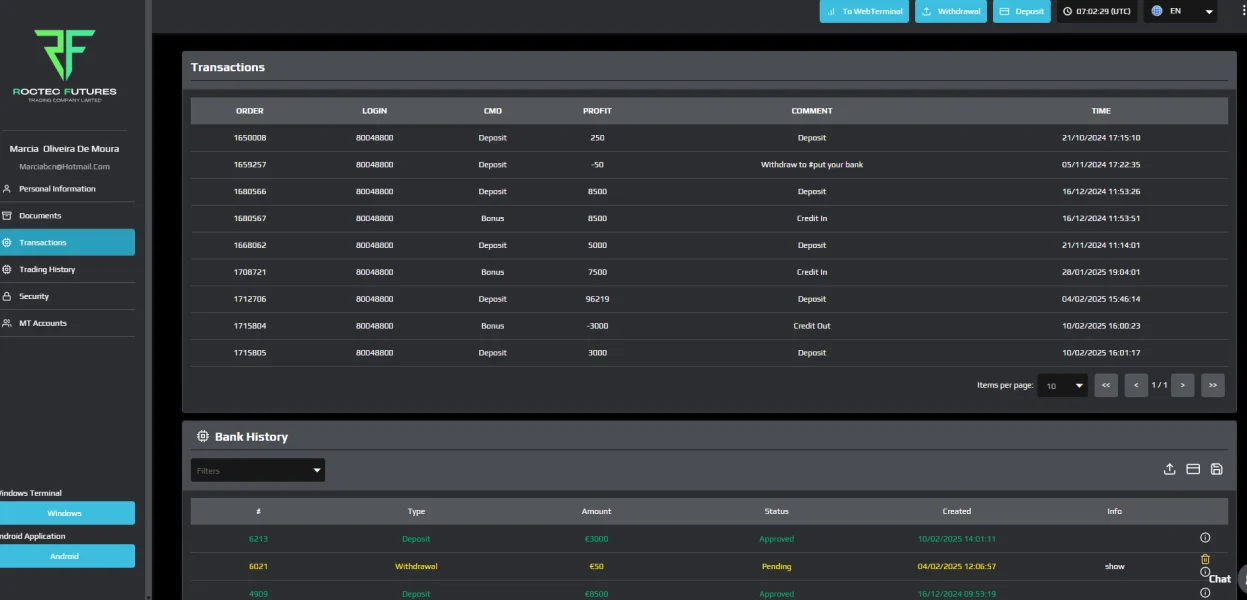Open the Security menu item
The height and width of the screenshot is (600, 1247).
click(34, 297)
